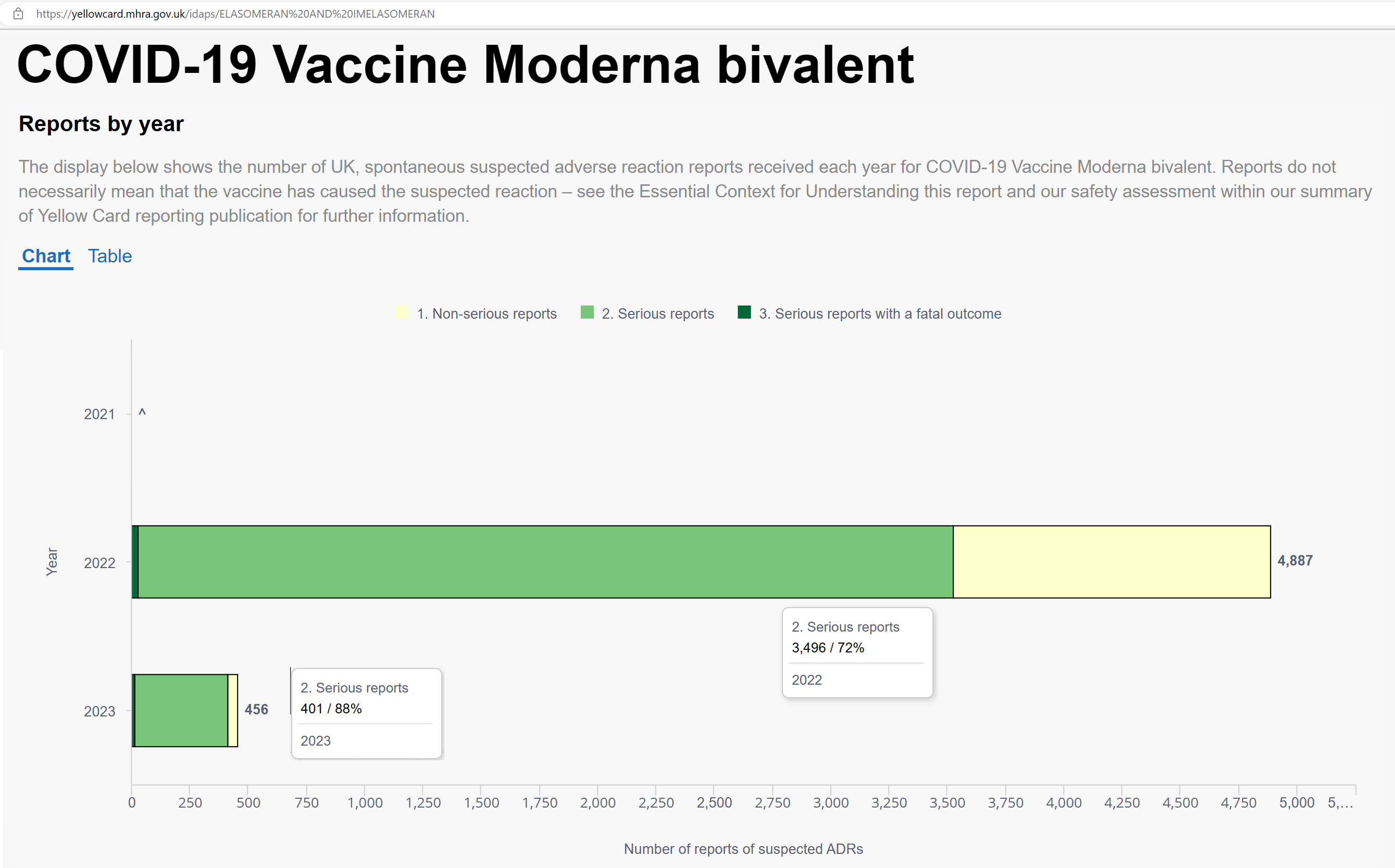Click the 4,887 total label for 2022
Image resolution: width=1395 pixels, height=868 pixels.
[x=1295, y=561]
